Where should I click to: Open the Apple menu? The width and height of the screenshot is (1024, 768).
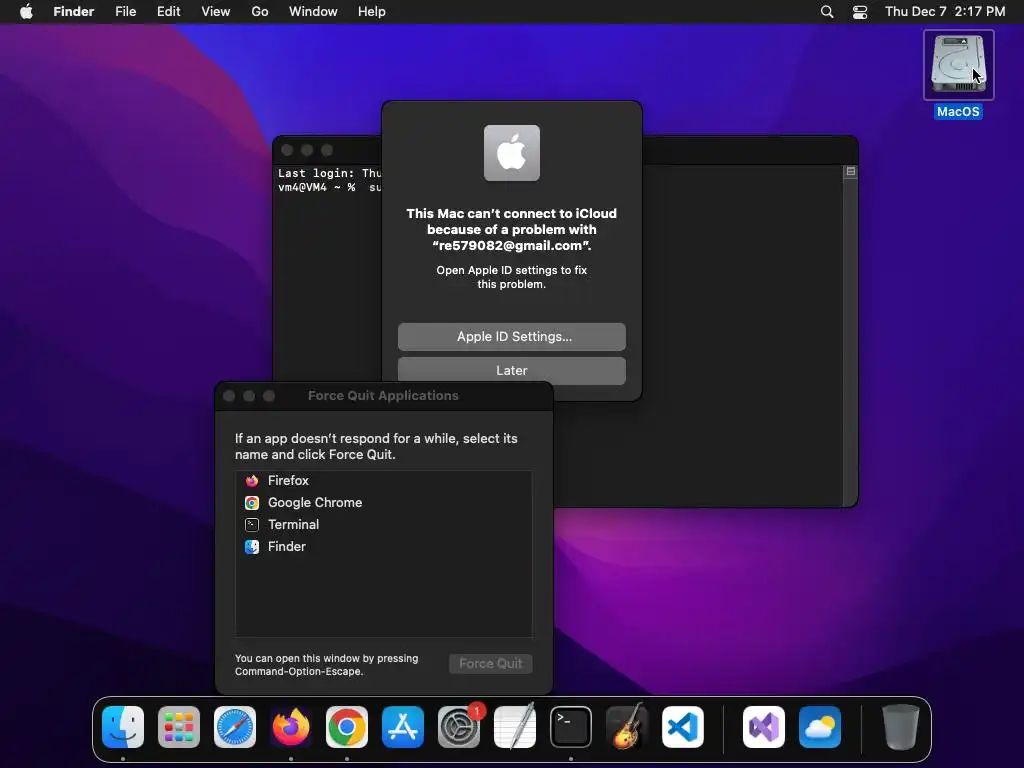pos(26,12)
